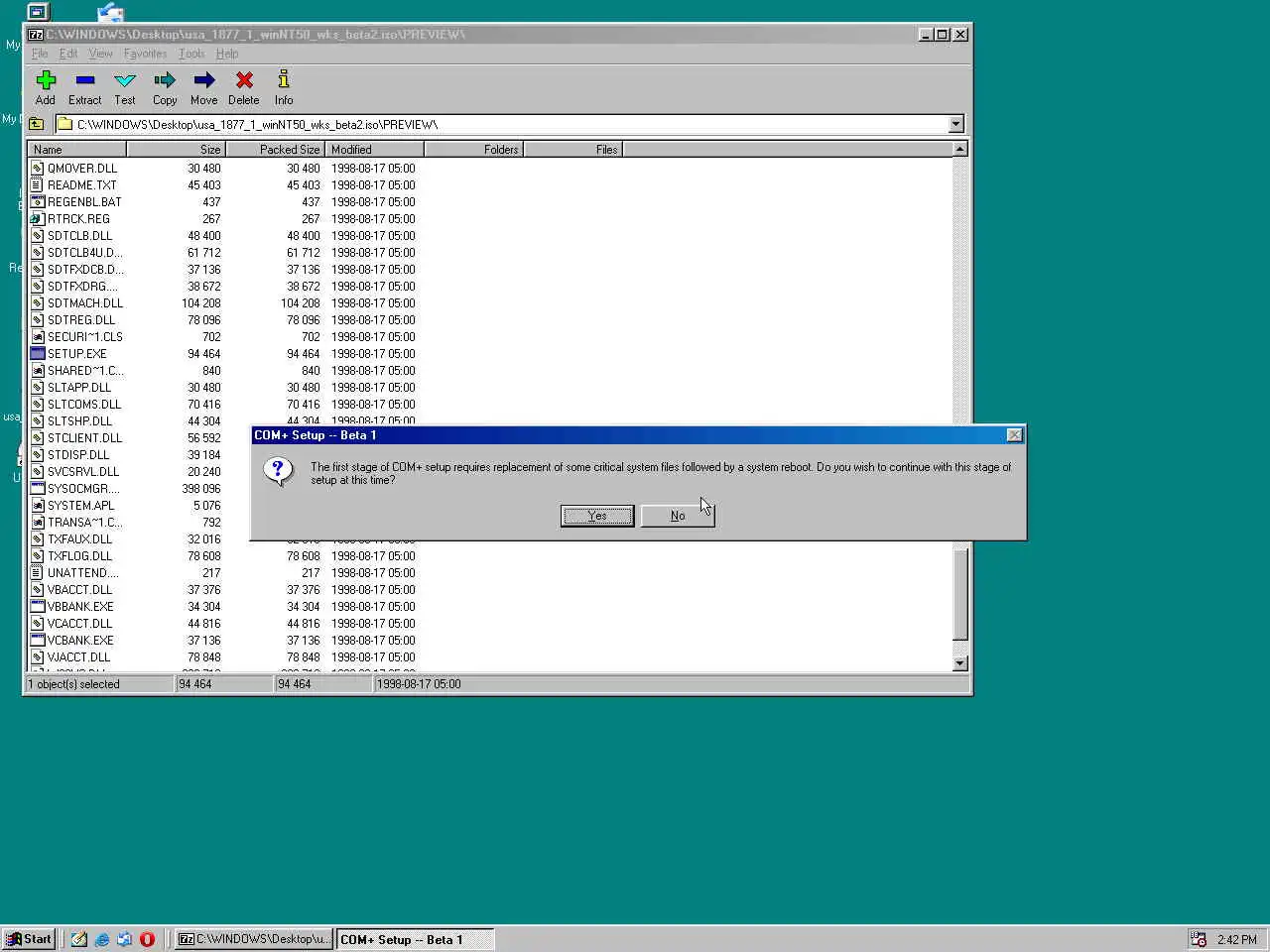
Task: Open the Favorites menu
Action: 145,54
